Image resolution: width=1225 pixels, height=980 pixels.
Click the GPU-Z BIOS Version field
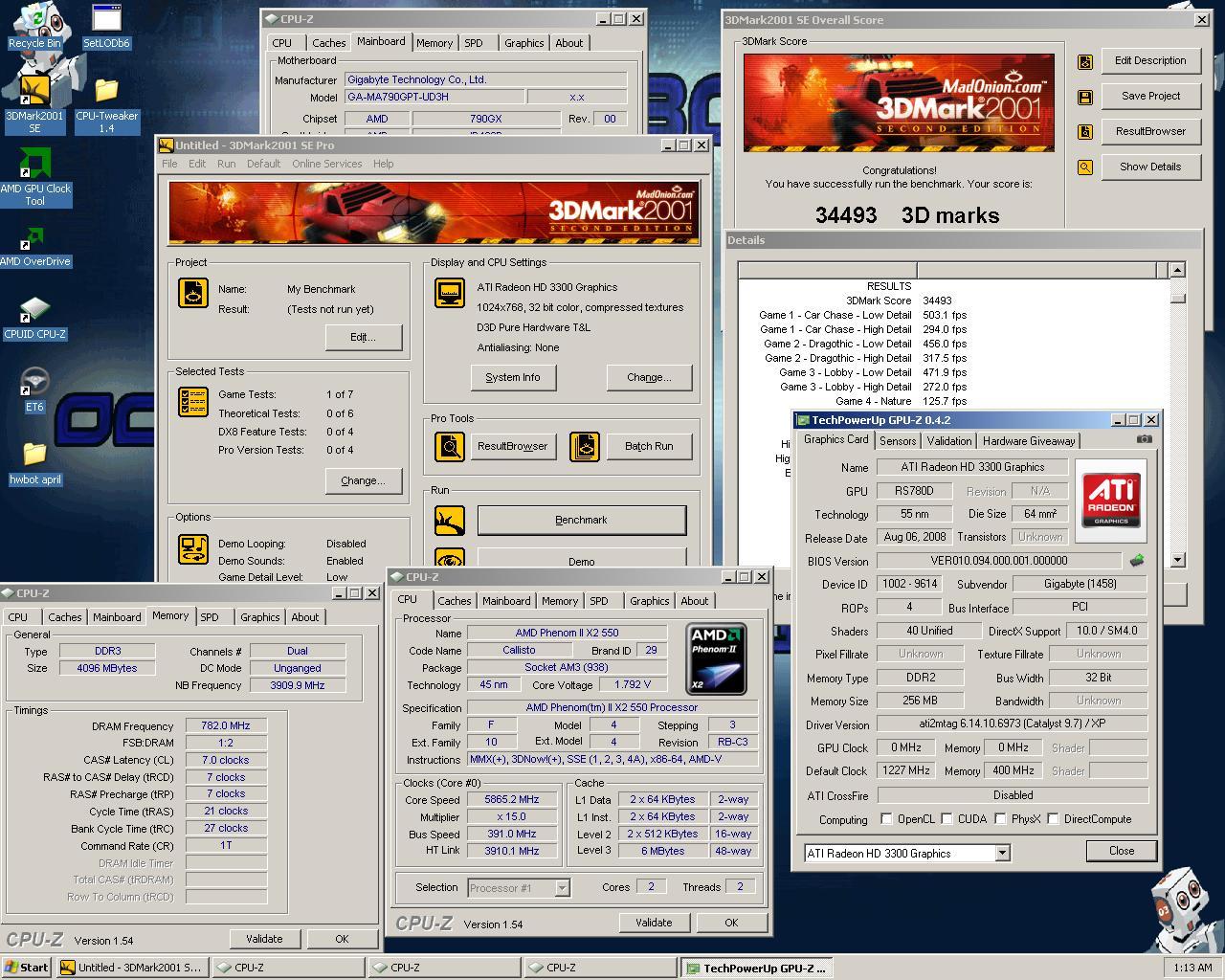pyautogui.click(x=998, y=561)
